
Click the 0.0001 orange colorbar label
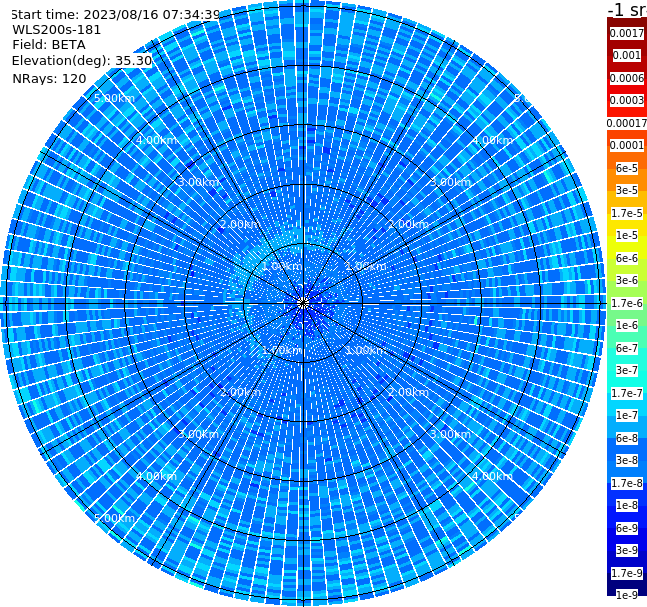(627, 145)
